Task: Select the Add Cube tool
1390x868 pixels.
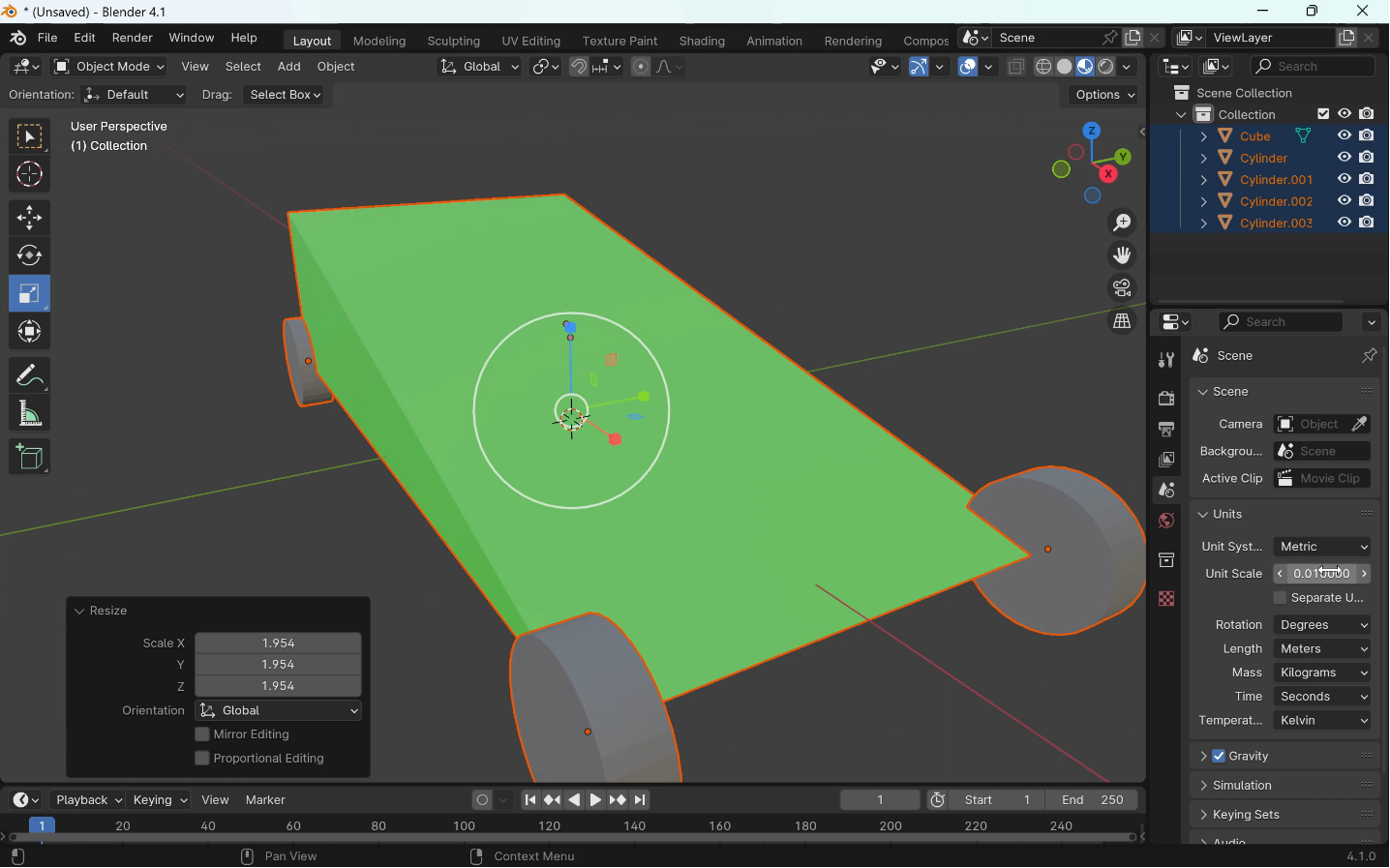Action: pyautogui.click(x=29, y=458)
